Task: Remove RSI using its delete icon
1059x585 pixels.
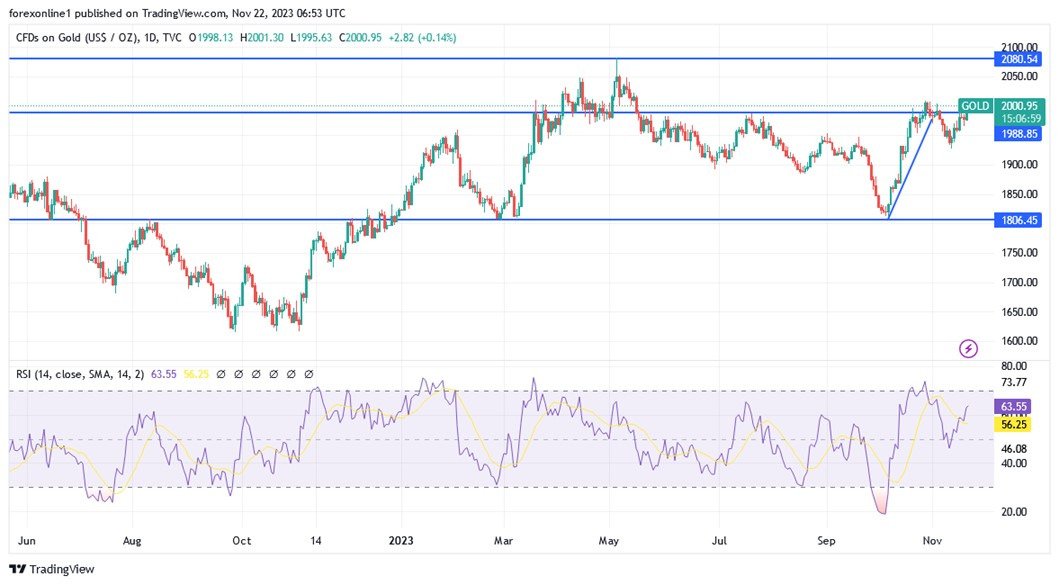Action: [x=289, y=373]
